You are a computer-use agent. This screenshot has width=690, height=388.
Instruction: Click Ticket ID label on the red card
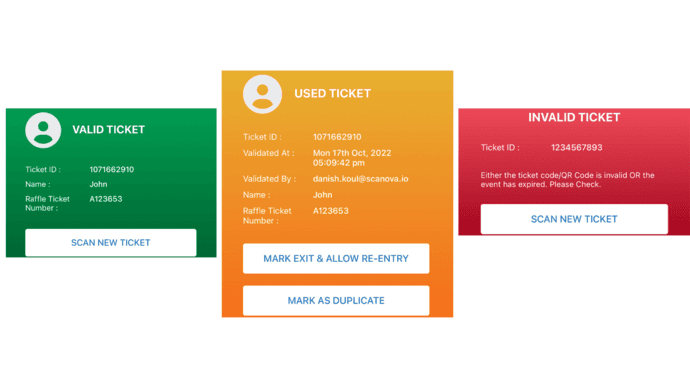point(500,147)
